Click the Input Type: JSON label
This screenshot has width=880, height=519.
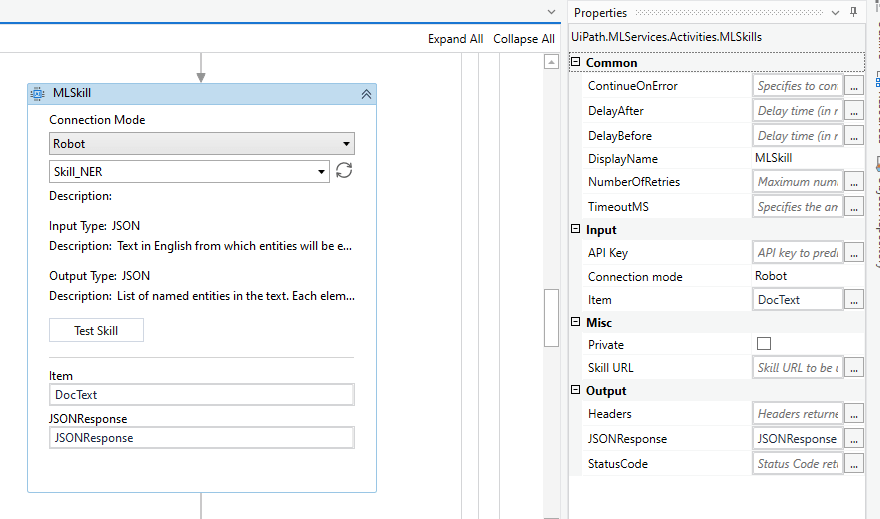coord(94,226)
